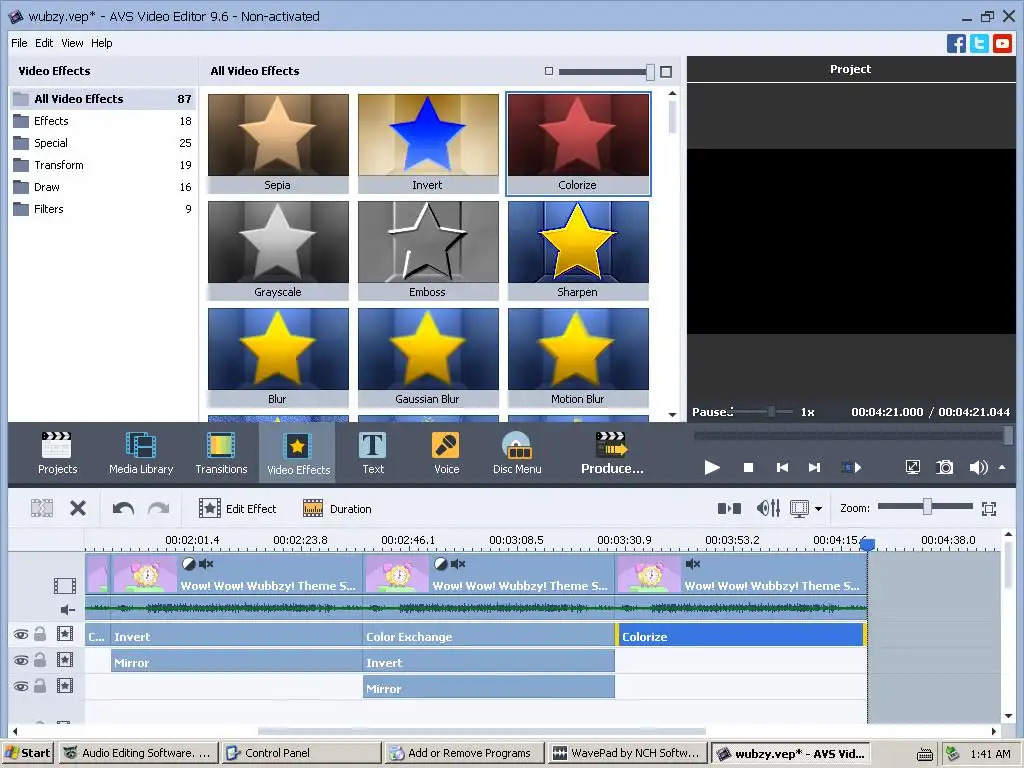Select the Filters folder
Viewport: 1024px width, 768px height.
103,209
